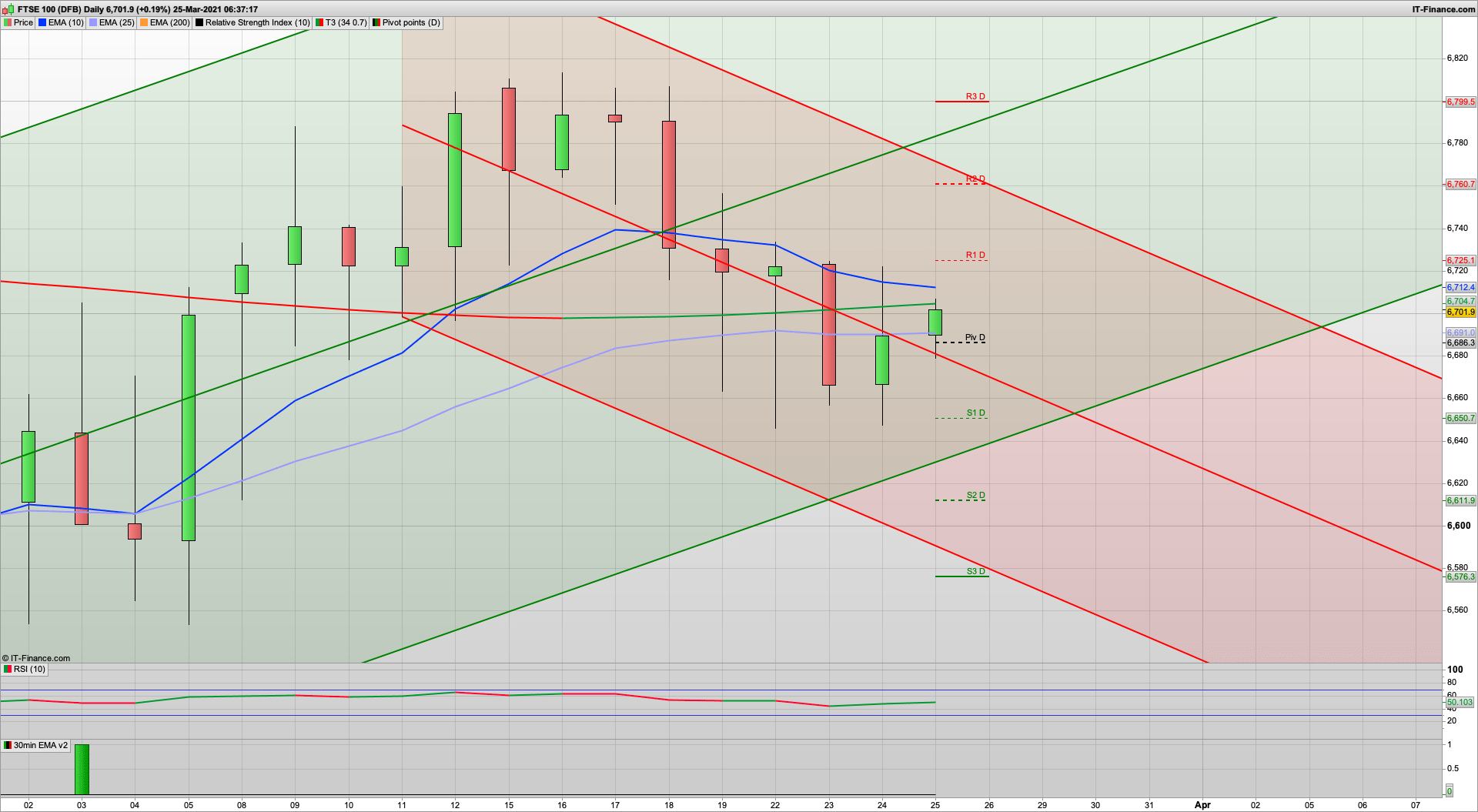Click the © IT-Finance.com copyright link
Viewport: 1478px width, 812px height.
tap(37, 658)
